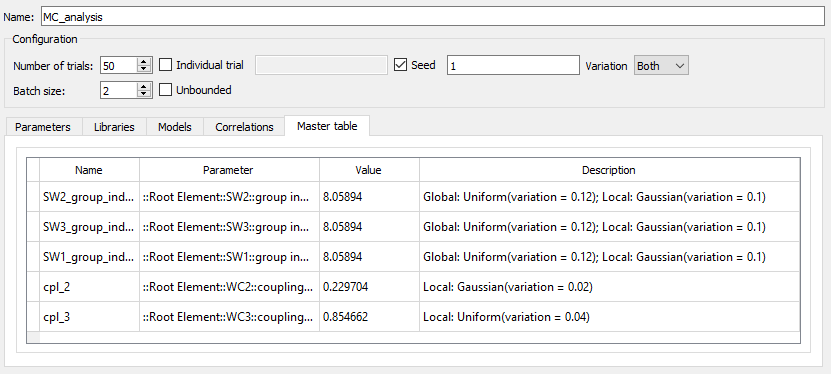Select the Master table tab
This screenshot has width=831, height=374.
[327, 126]
